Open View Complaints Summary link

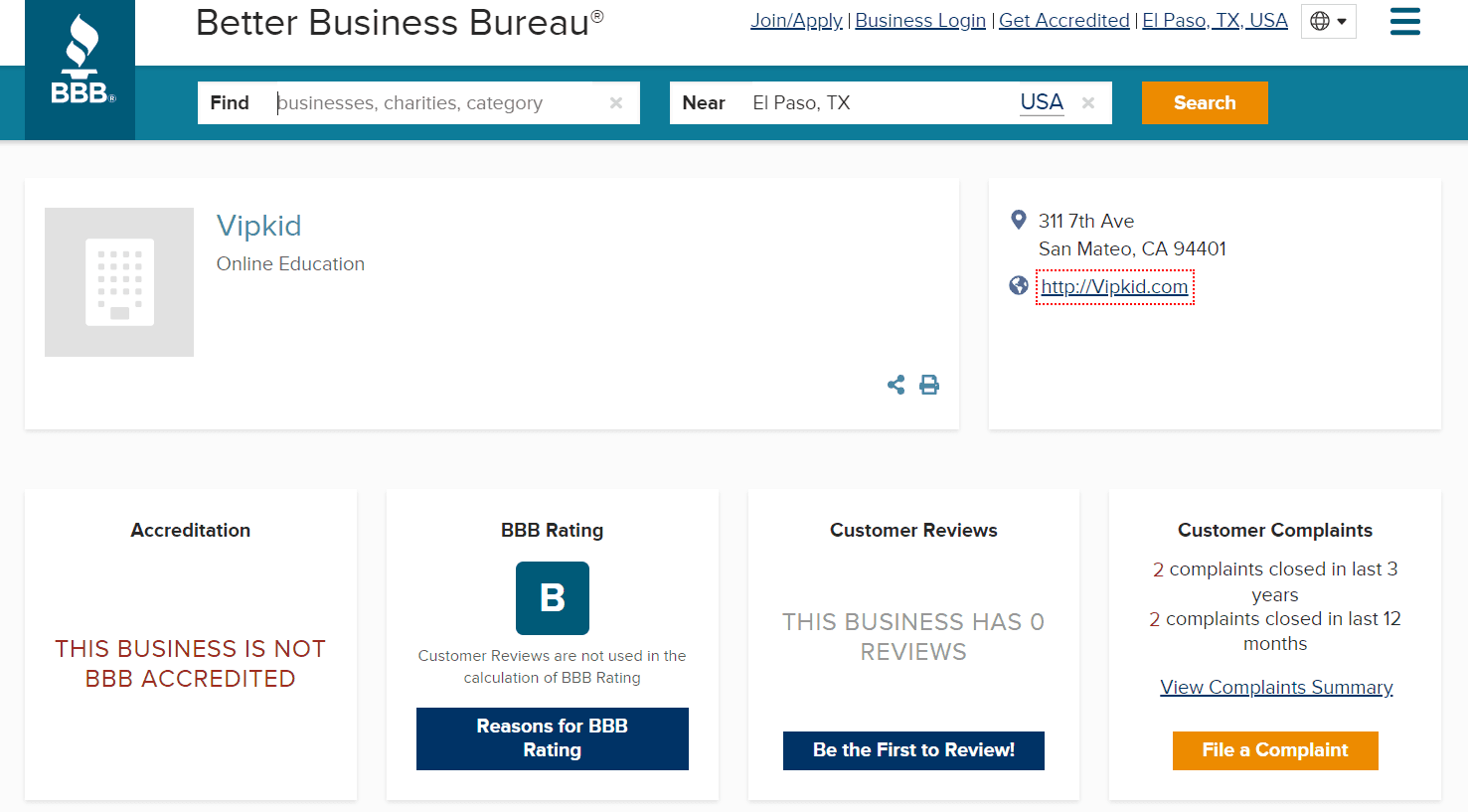1276,687
